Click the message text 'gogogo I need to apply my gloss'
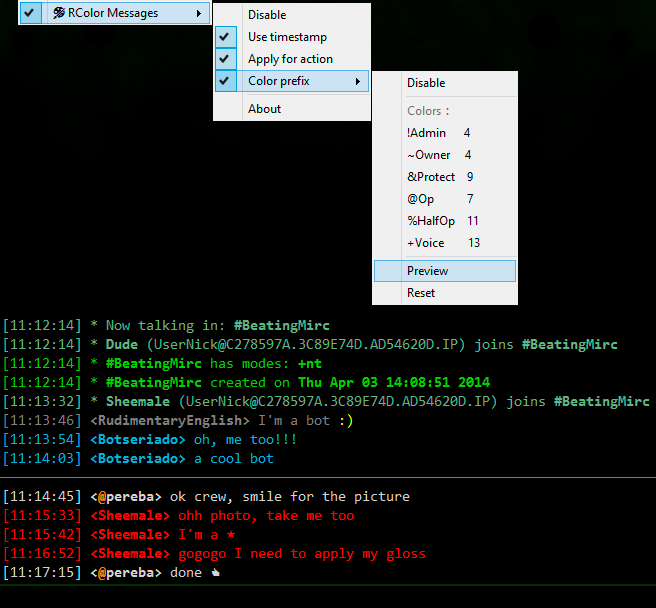The height and width of the screenshot is (608, 656). [x=302, y=554]
